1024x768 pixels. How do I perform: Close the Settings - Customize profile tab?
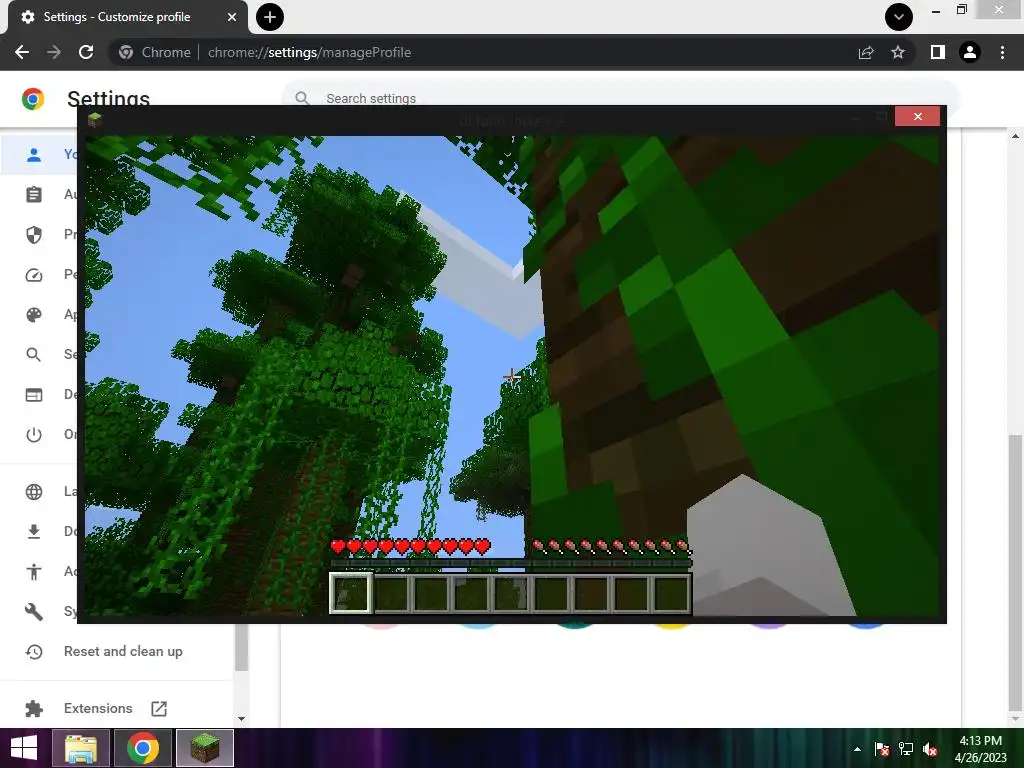[232, 17]
